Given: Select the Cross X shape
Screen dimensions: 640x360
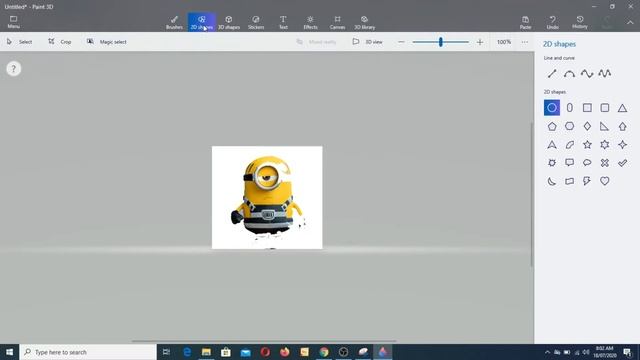Looking at the screenshot, I should [604, 163].
